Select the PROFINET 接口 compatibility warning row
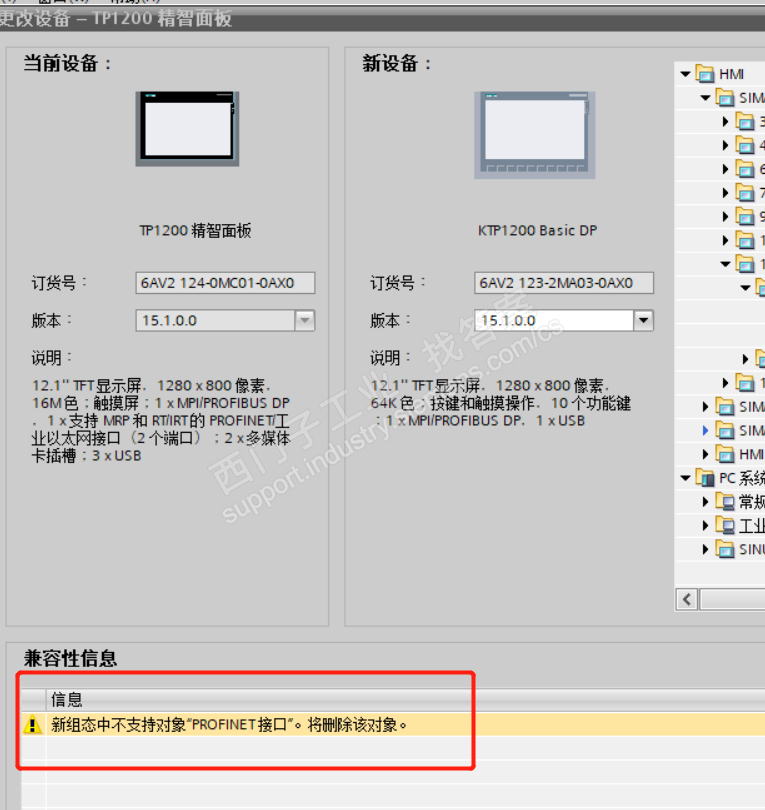 pyautogui.click(x=393, y=725)
